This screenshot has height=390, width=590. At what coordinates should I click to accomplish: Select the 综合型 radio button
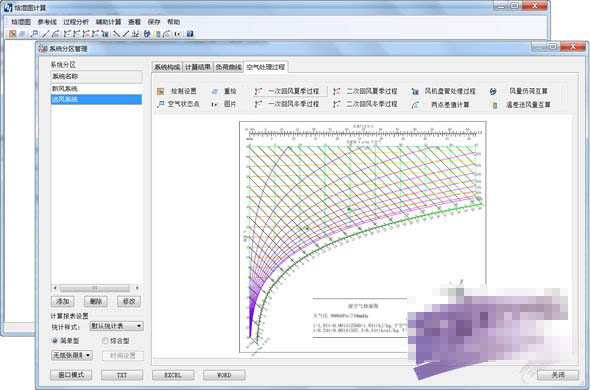click(105, 341)
